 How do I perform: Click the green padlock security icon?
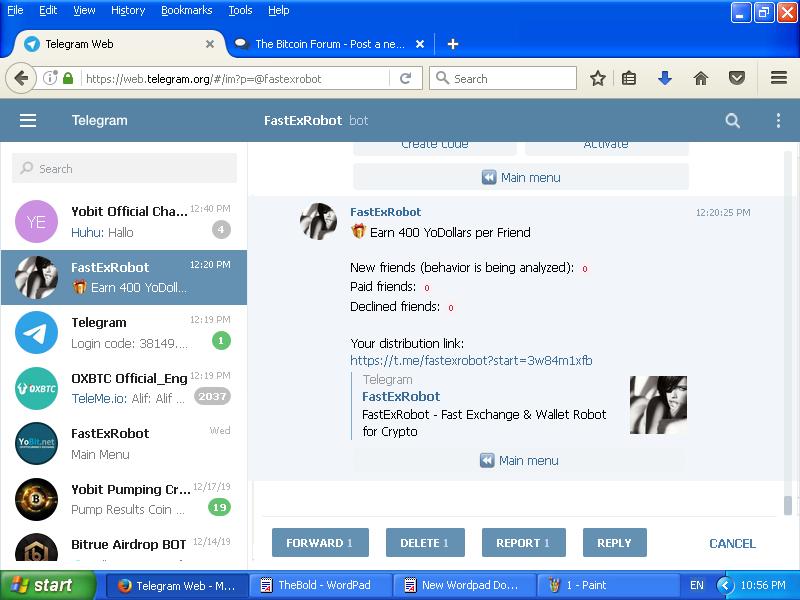point(68,79)
